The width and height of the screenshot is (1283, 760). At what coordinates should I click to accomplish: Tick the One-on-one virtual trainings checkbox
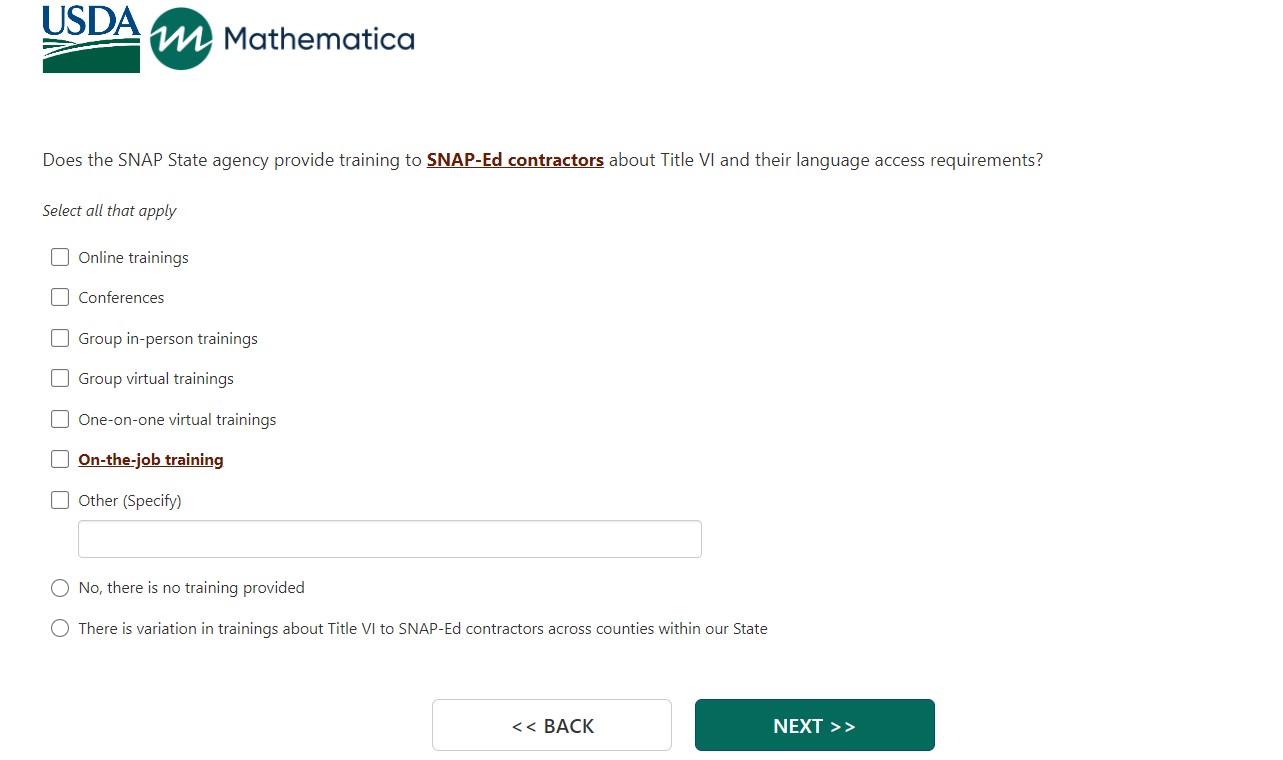(60, 420)
